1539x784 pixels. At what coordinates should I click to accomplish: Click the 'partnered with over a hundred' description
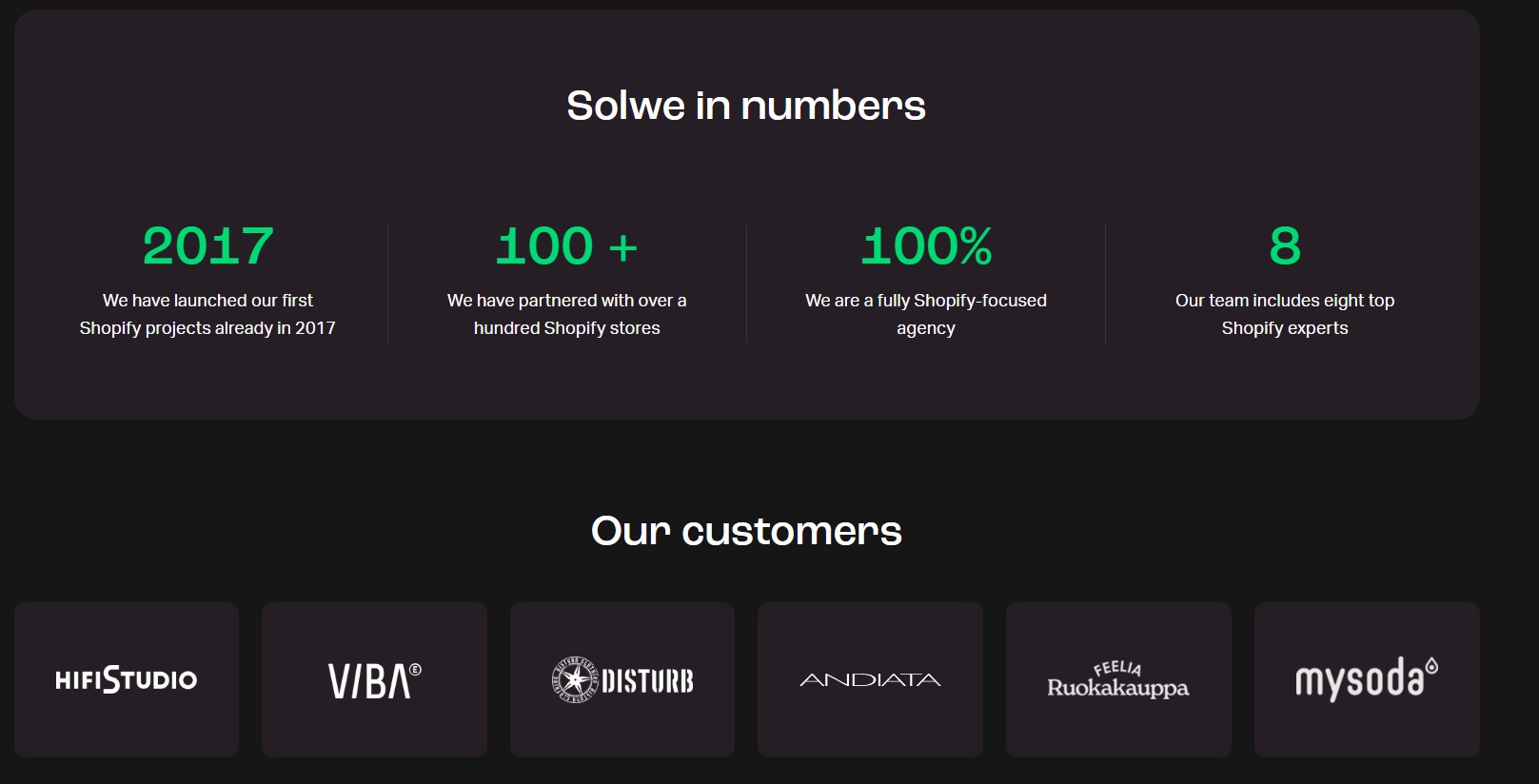pyautogui.click(x=566, y=314)
